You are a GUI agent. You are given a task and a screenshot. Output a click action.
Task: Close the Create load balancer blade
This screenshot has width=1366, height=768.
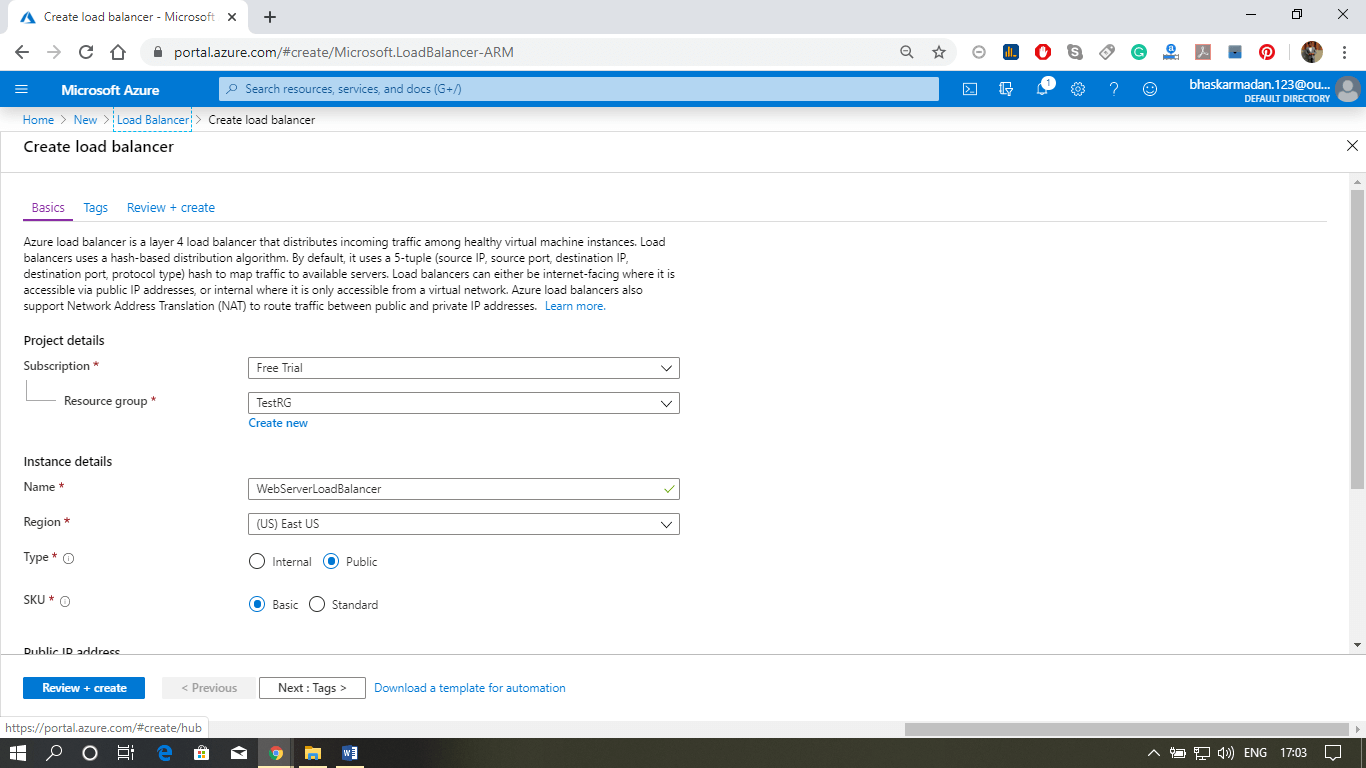click(1352, 146)
